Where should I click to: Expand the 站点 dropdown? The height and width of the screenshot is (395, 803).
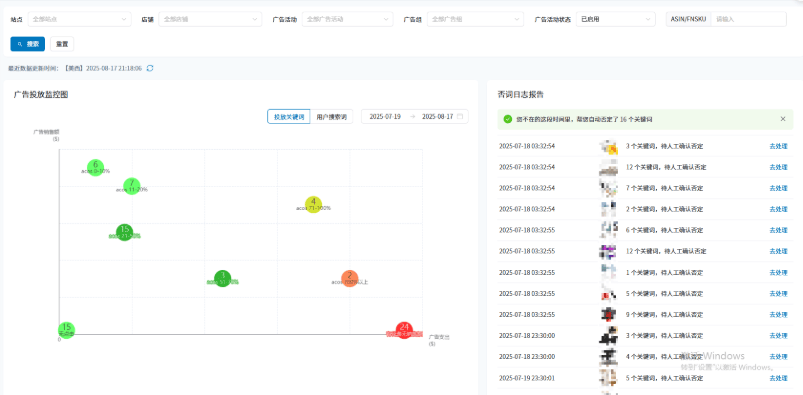tap(79, 19)
